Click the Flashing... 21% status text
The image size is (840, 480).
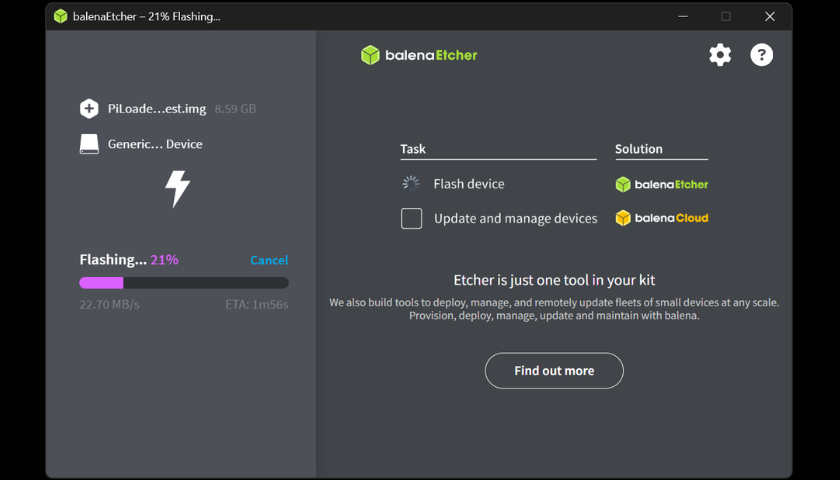(x=129, y=260)
